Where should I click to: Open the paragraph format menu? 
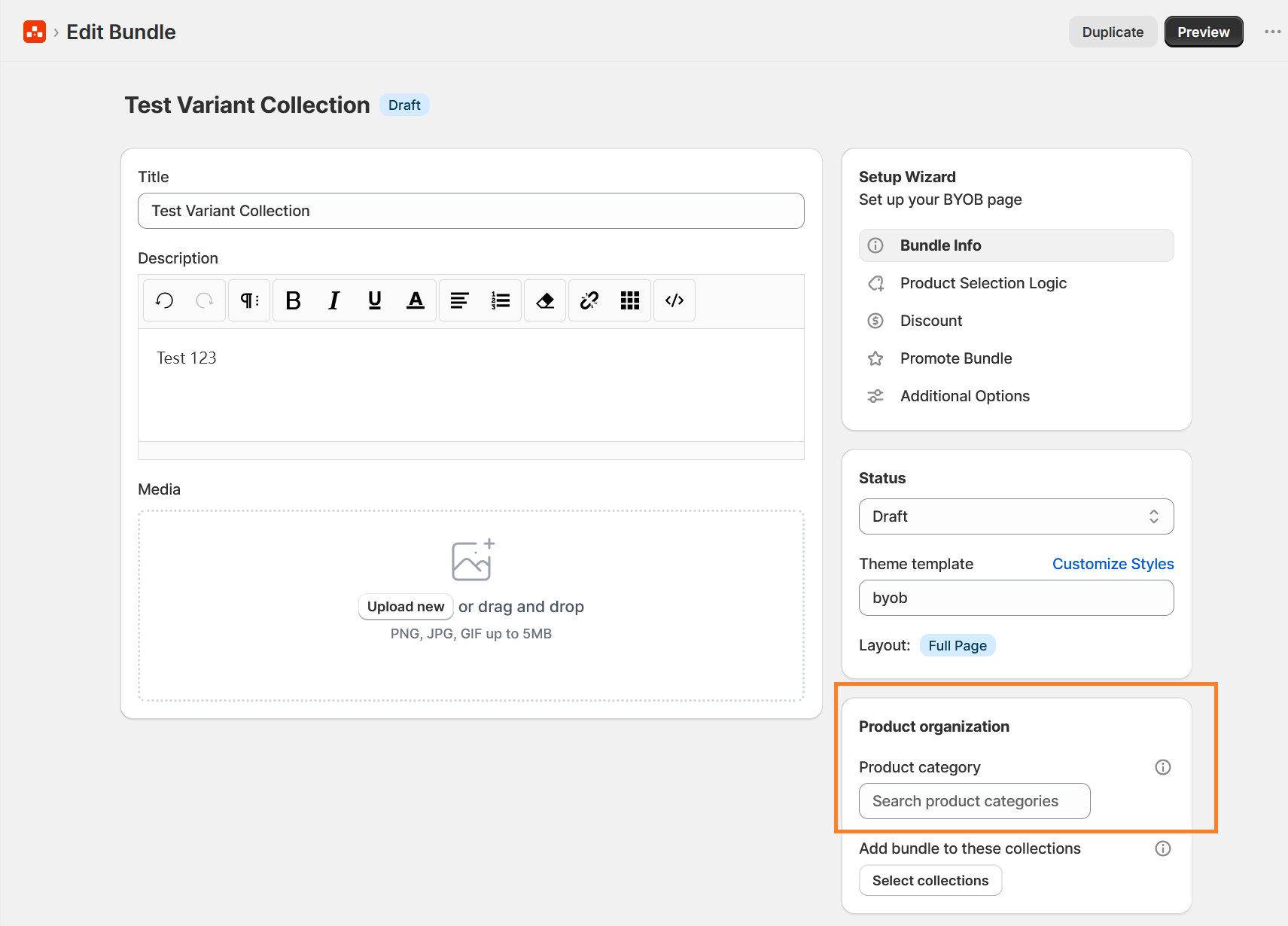coord(249,300)
